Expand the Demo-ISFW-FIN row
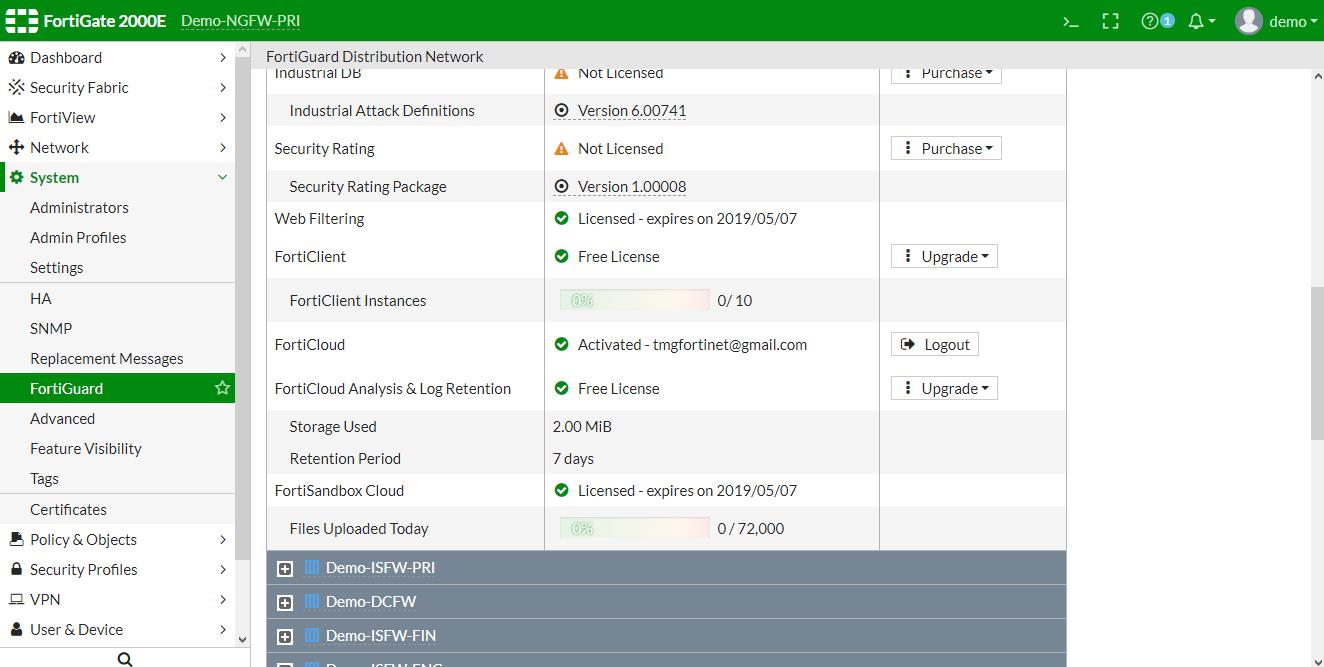This screenshot has height=667, width=1324. coord(285,636)
